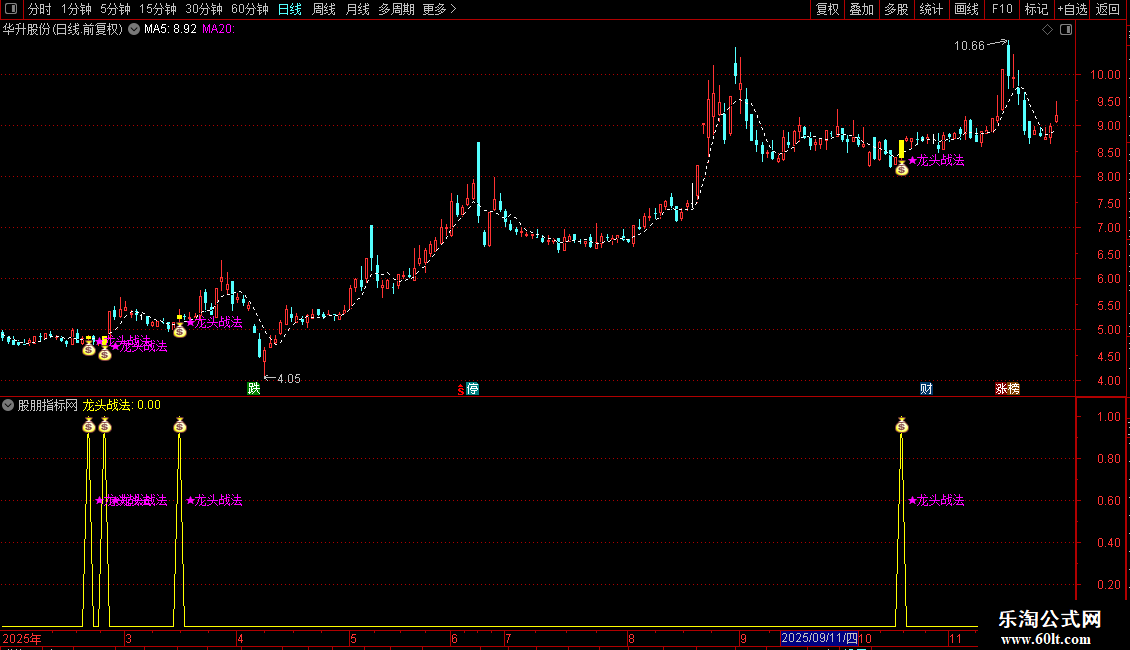Click the 1.00 indicator axis label
Image resolution: width=1130 pixels, height=650 pixels.
tap(1108, 417)
